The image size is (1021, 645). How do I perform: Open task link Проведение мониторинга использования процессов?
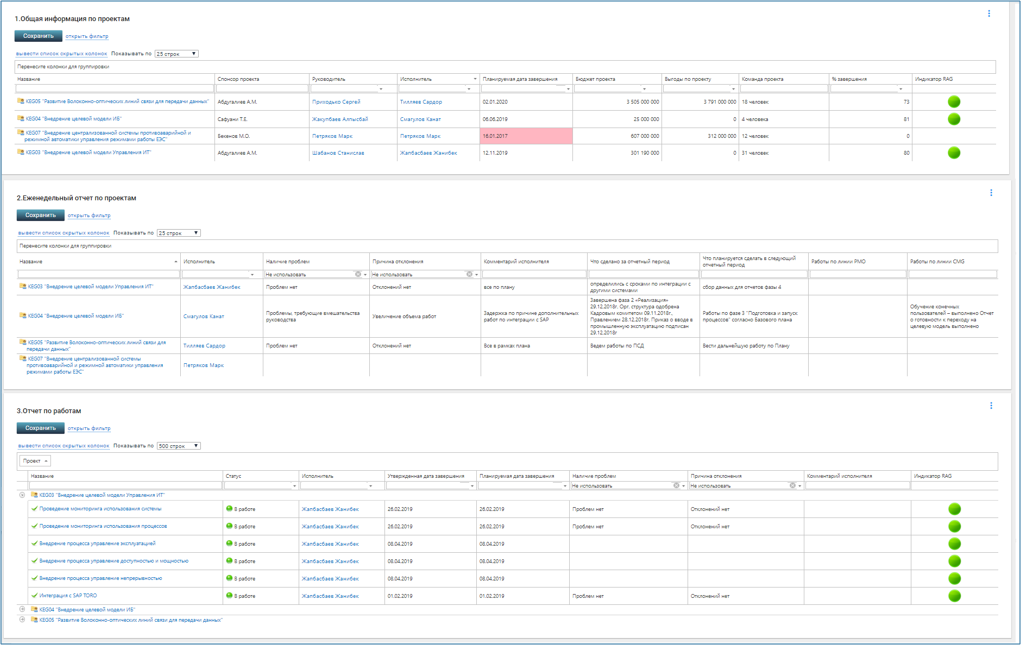click(x=103, y=526)
